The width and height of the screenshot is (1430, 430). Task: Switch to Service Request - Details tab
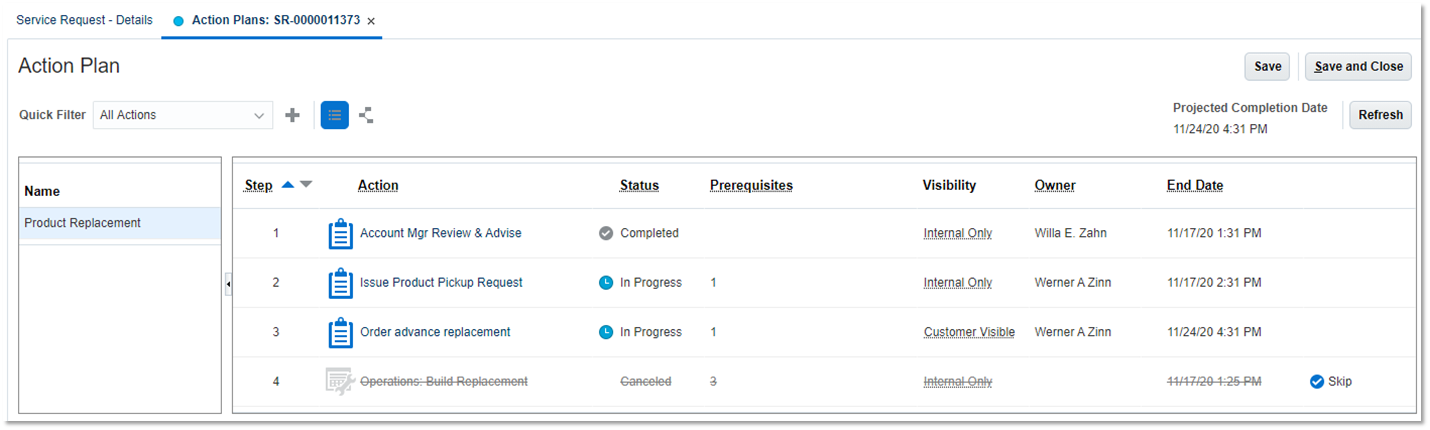85,20
